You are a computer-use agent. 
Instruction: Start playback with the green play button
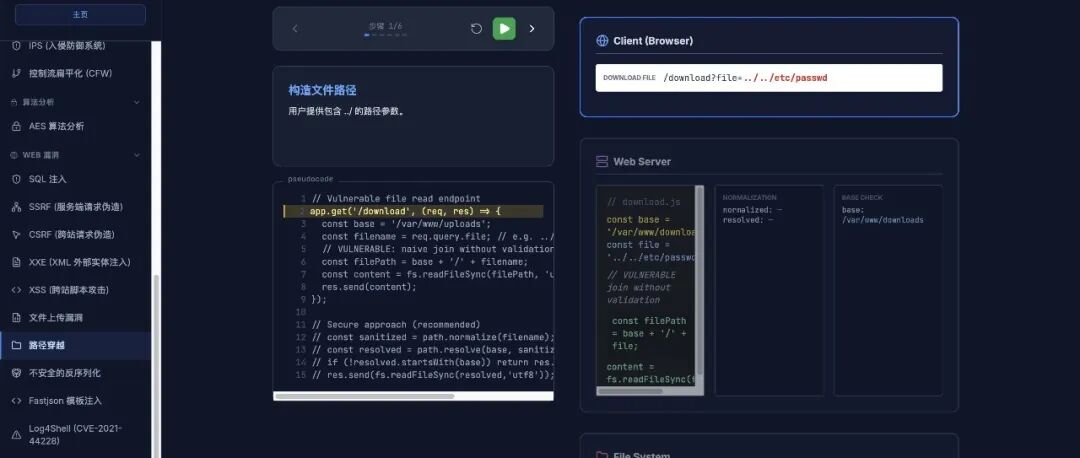click(x=504, y=28)
